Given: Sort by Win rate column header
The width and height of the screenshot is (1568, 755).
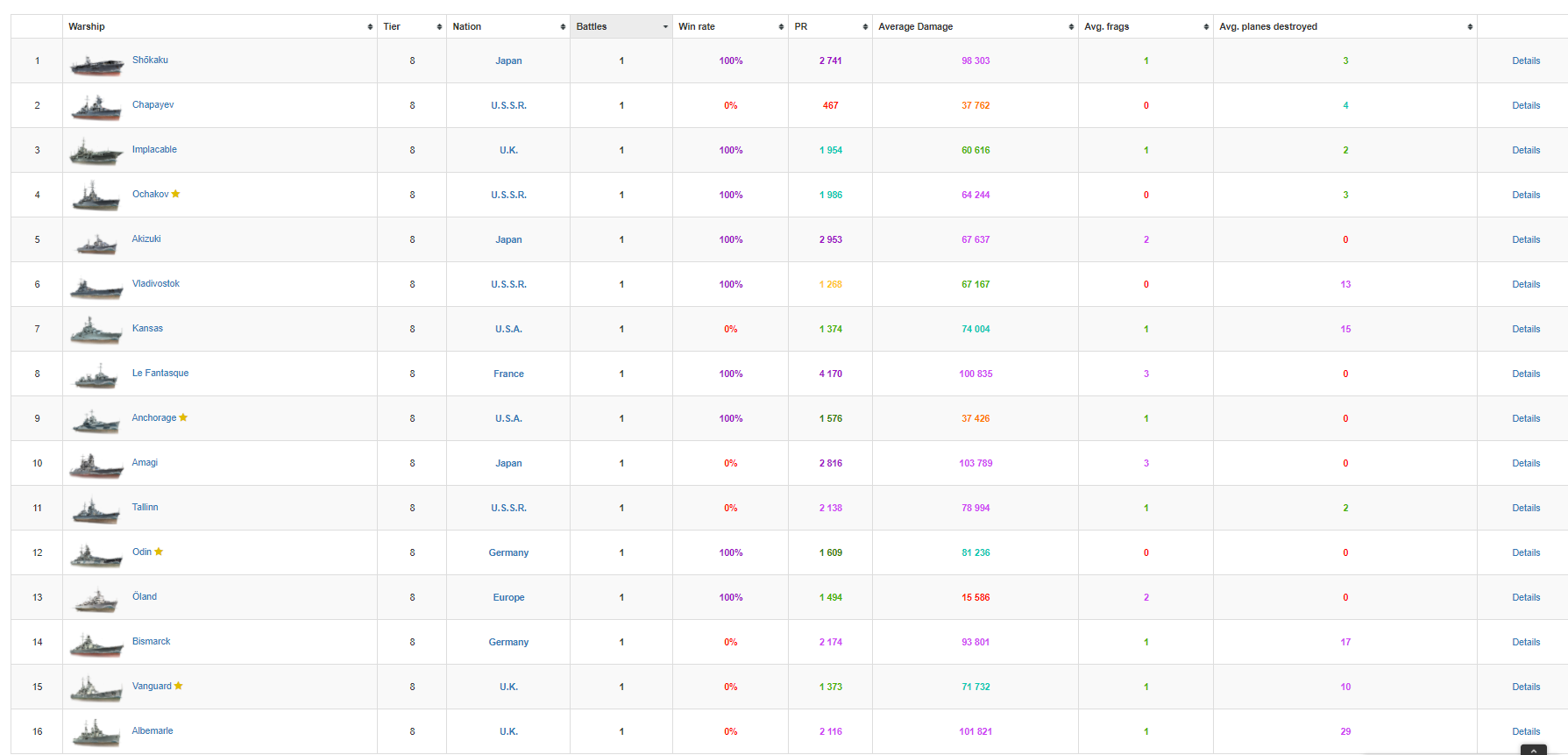Looking at the screenshot, I should click(x=729, y=26).
